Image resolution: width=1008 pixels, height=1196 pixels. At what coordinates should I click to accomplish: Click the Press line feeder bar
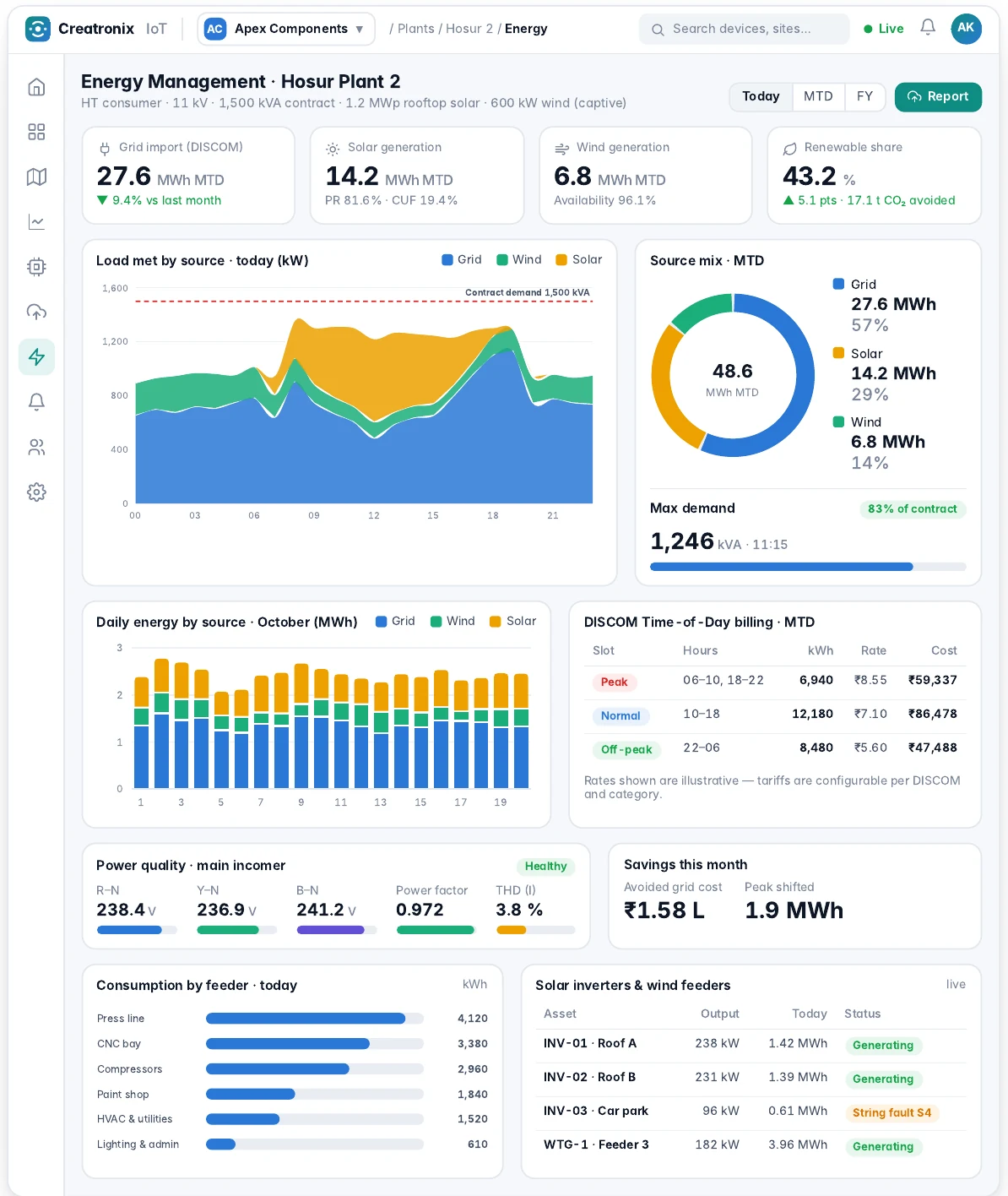coord(306,1019)
